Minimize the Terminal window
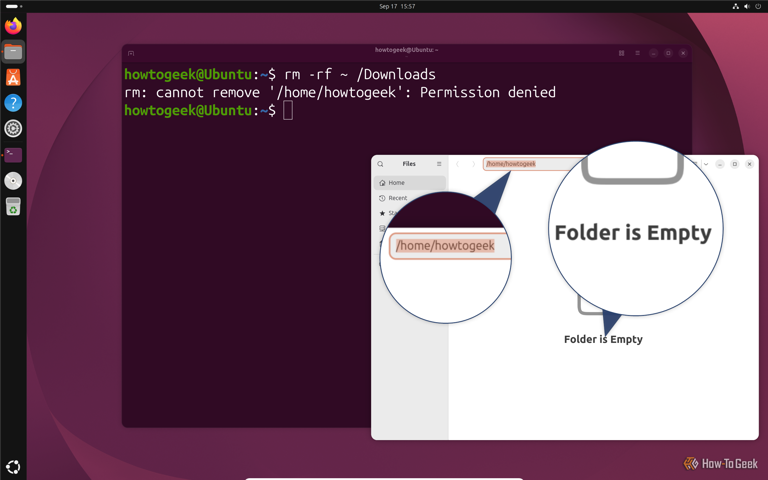Viewport: 768px width, 480px height. [653, 53]
